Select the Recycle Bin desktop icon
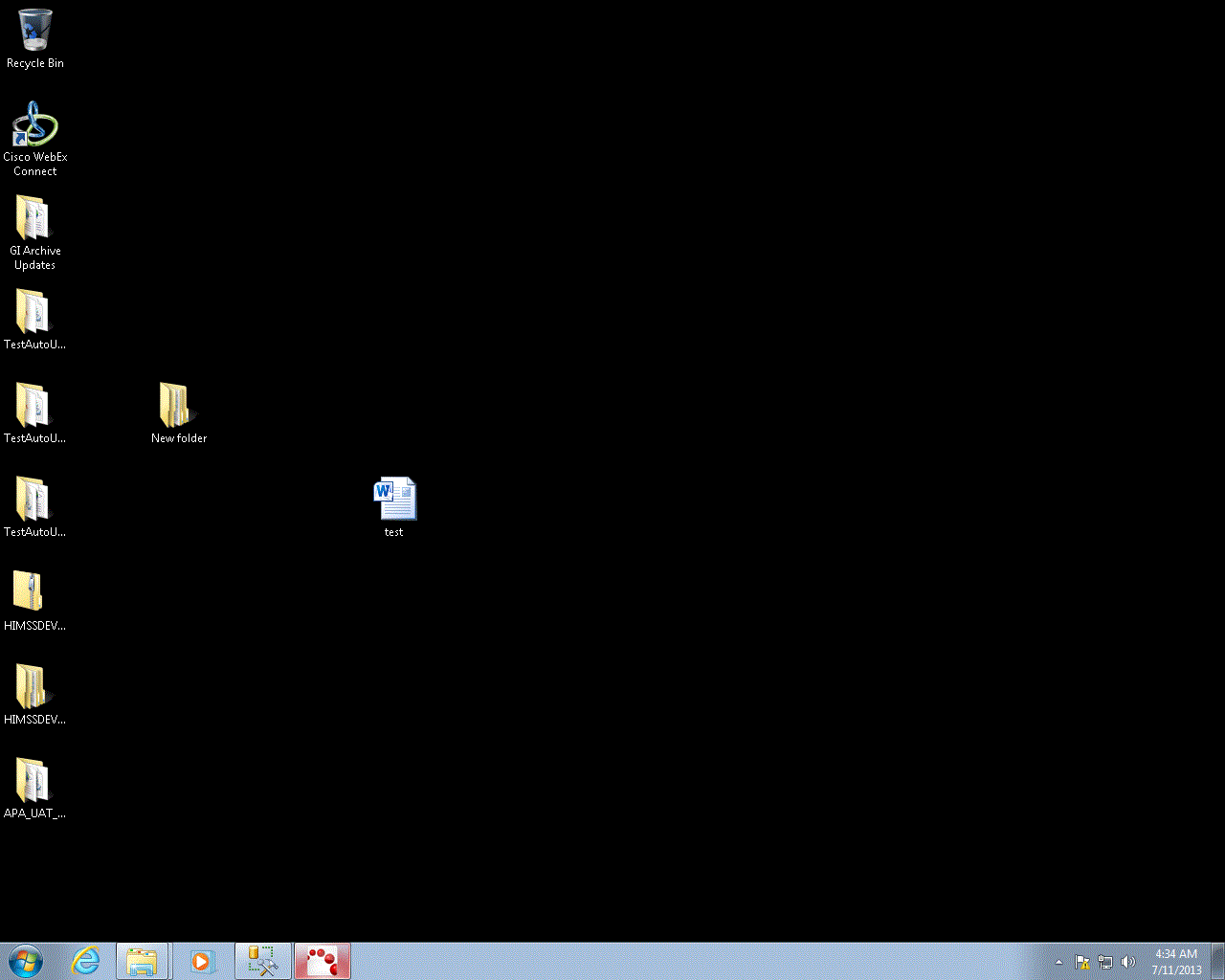The height and width of the screenshot is (980, 1225). [x=35, y=38]
